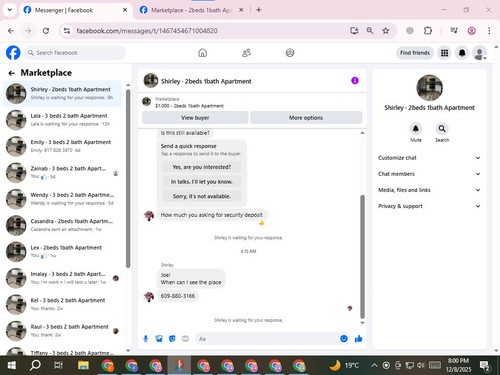This screenshot has width=500, height=375.
Task: Open the tab search dropdown arrow
Action: 10,10
